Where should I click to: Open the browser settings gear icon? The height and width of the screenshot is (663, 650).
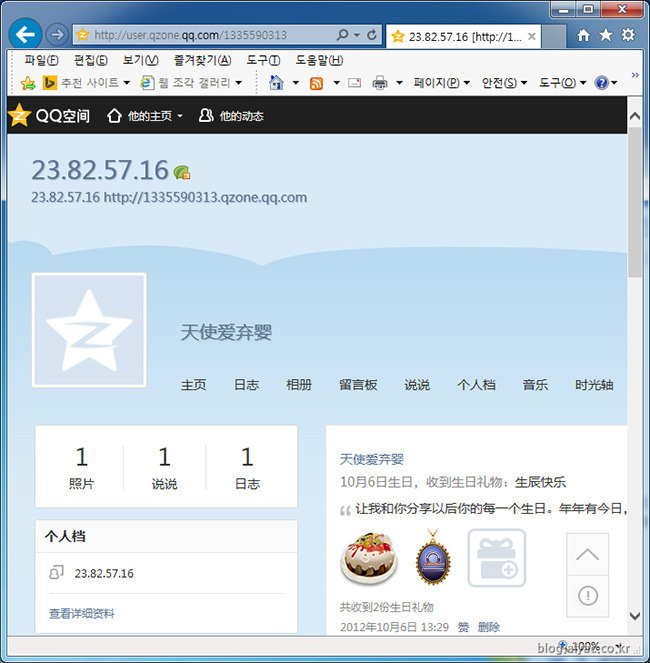click(x=628, y=35)
